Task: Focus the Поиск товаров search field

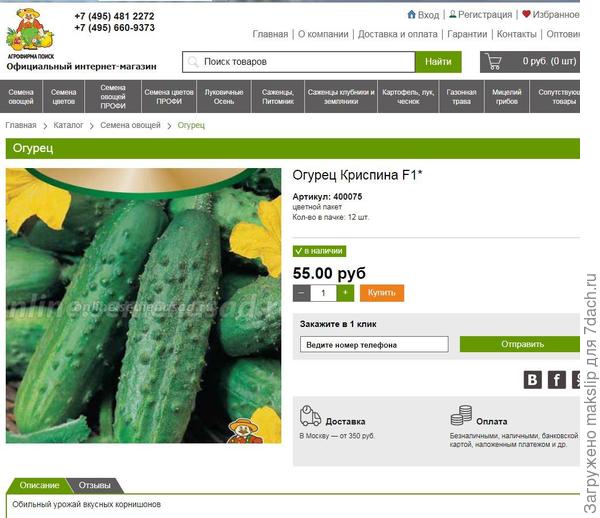Action: 299,62
